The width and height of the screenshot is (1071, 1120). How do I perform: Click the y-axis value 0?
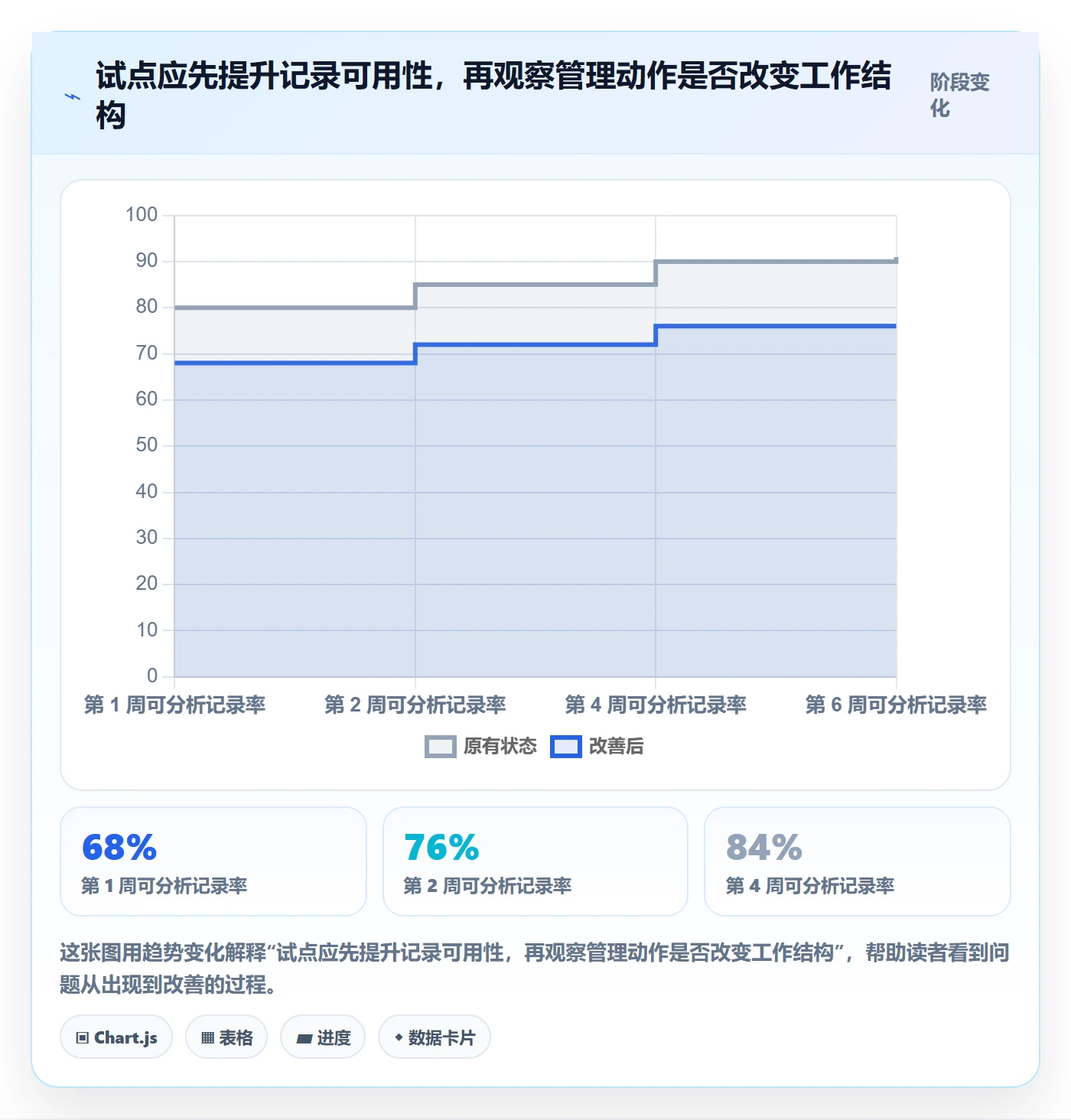click(x=152, y=676)
